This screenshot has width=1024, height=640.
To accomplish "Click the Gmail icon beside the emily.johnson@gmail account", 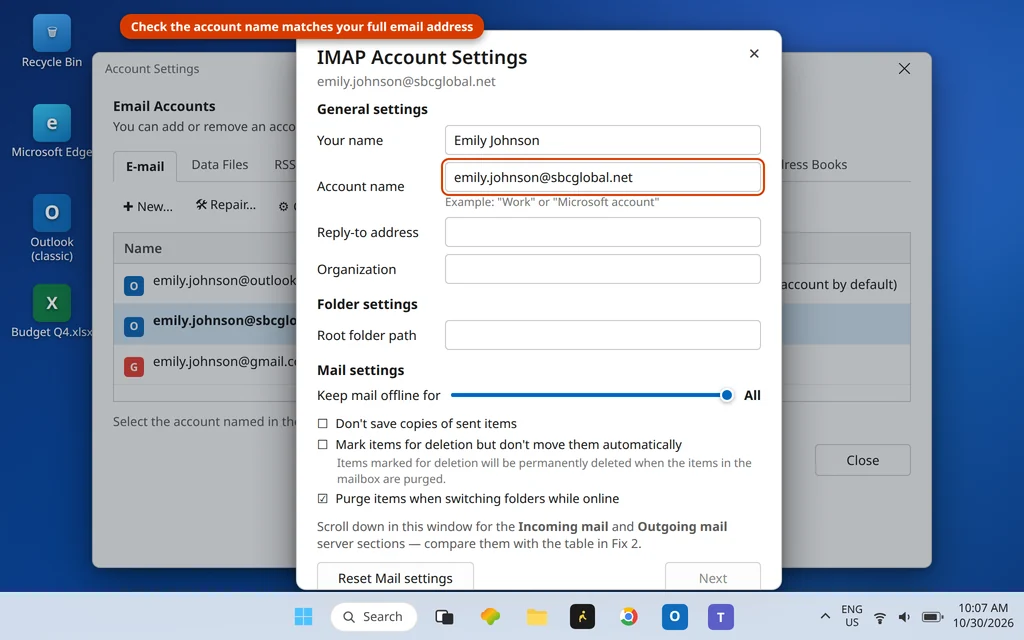I will (x=134, y=366).
